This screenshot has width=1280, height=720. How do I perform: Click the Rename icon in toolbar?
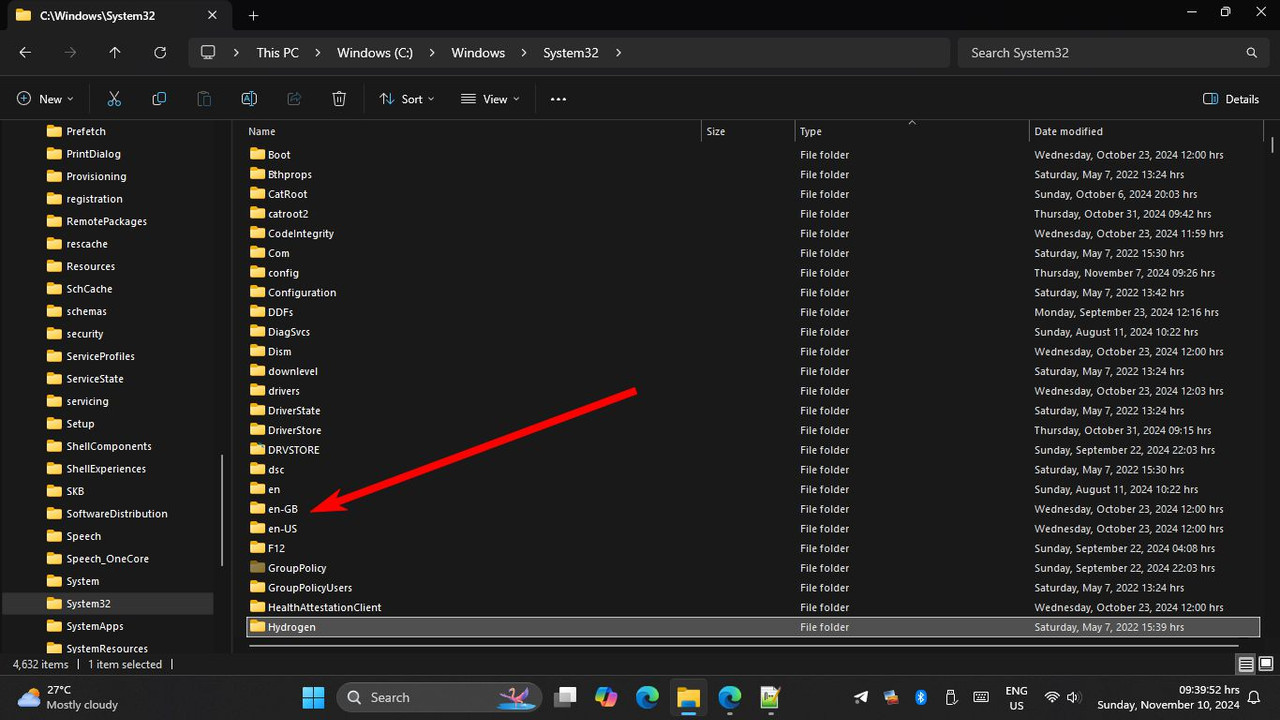[x=249, y=99]
